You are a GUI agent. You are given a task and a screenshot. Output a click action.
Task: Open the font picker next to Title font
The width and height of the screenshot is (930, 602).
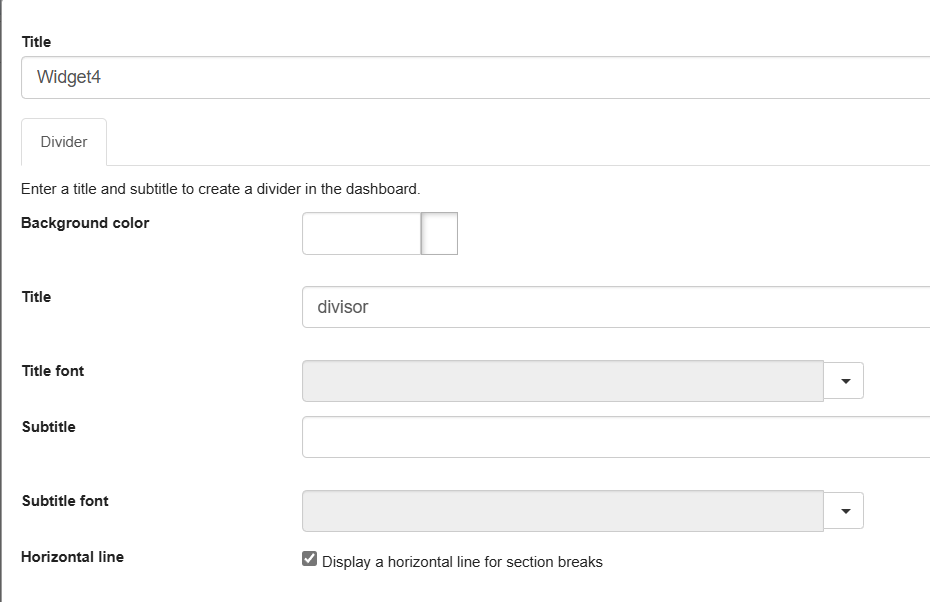tap(843, 380)
